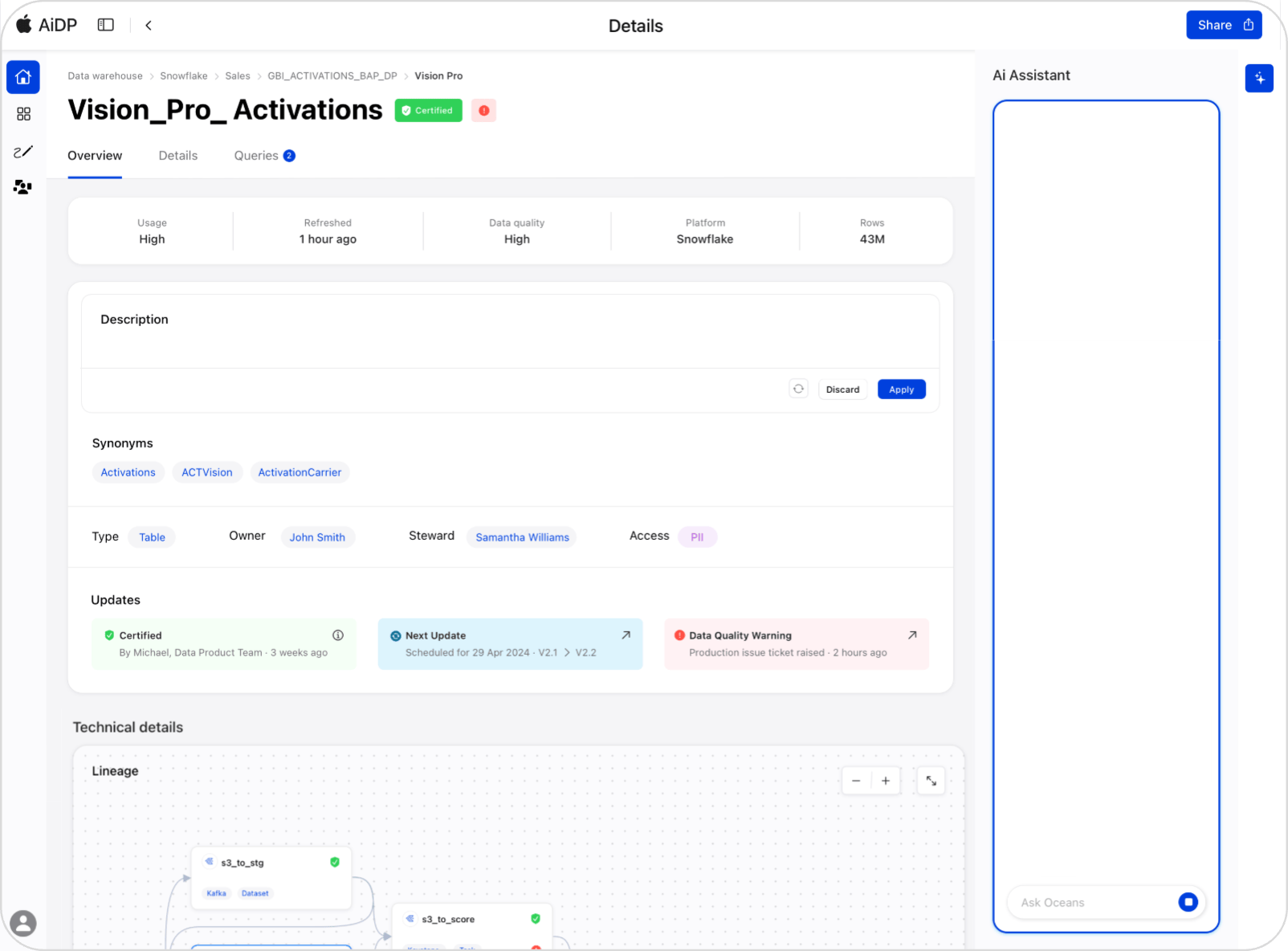The image size is (1288, 951).
Task: Go back with the arrow icon
Action: [149, 25]
